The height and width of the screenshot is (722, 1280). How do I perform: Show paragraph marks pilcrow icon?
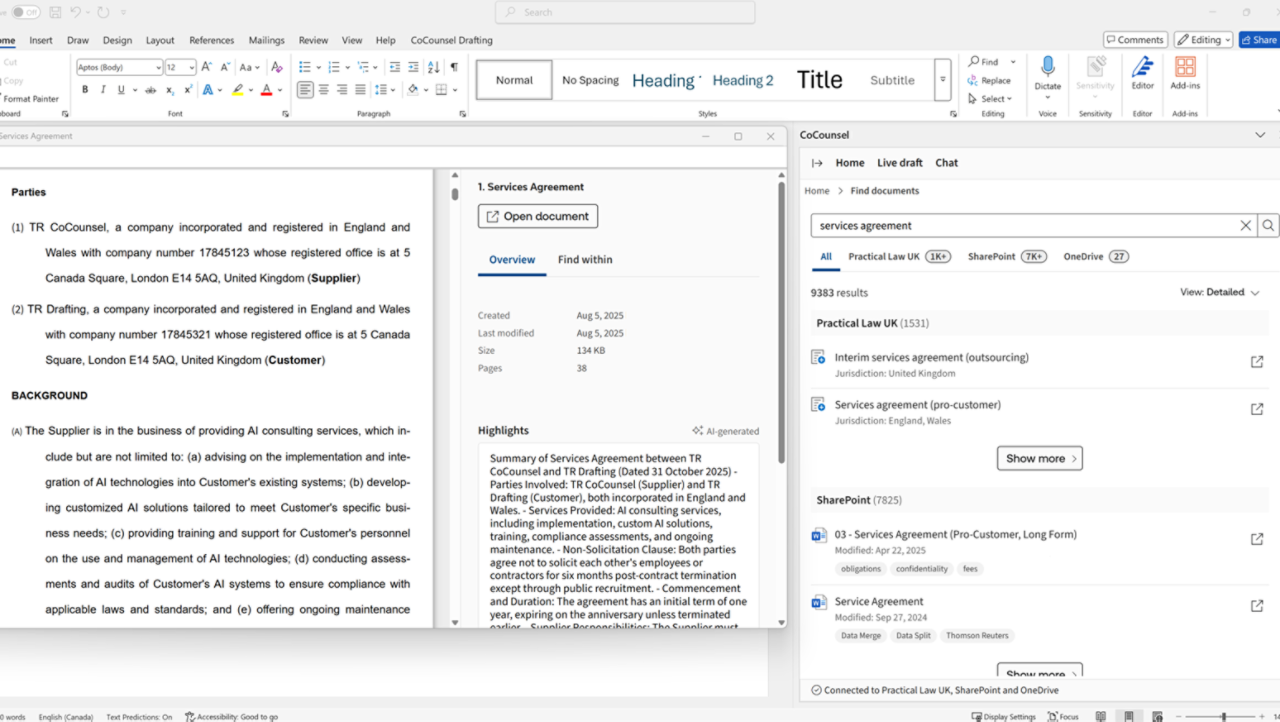(x=454, y=67)
